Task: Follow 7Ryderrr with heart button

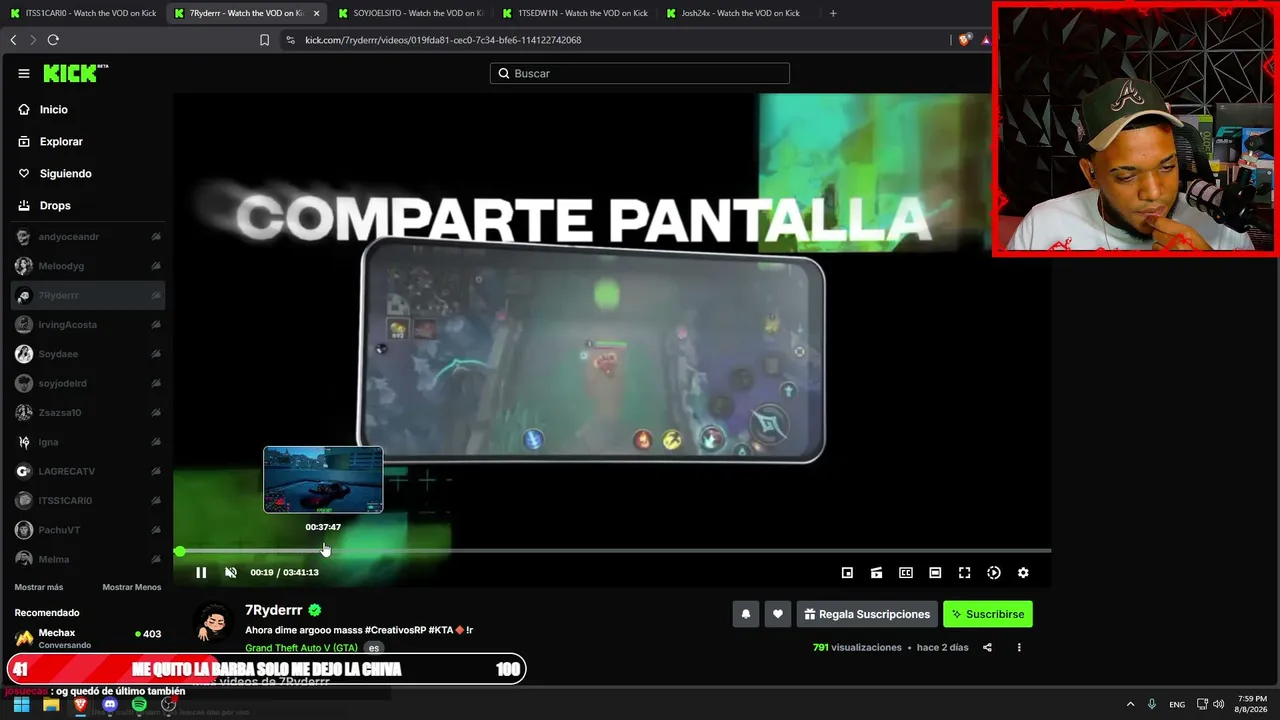Action: 778,614
